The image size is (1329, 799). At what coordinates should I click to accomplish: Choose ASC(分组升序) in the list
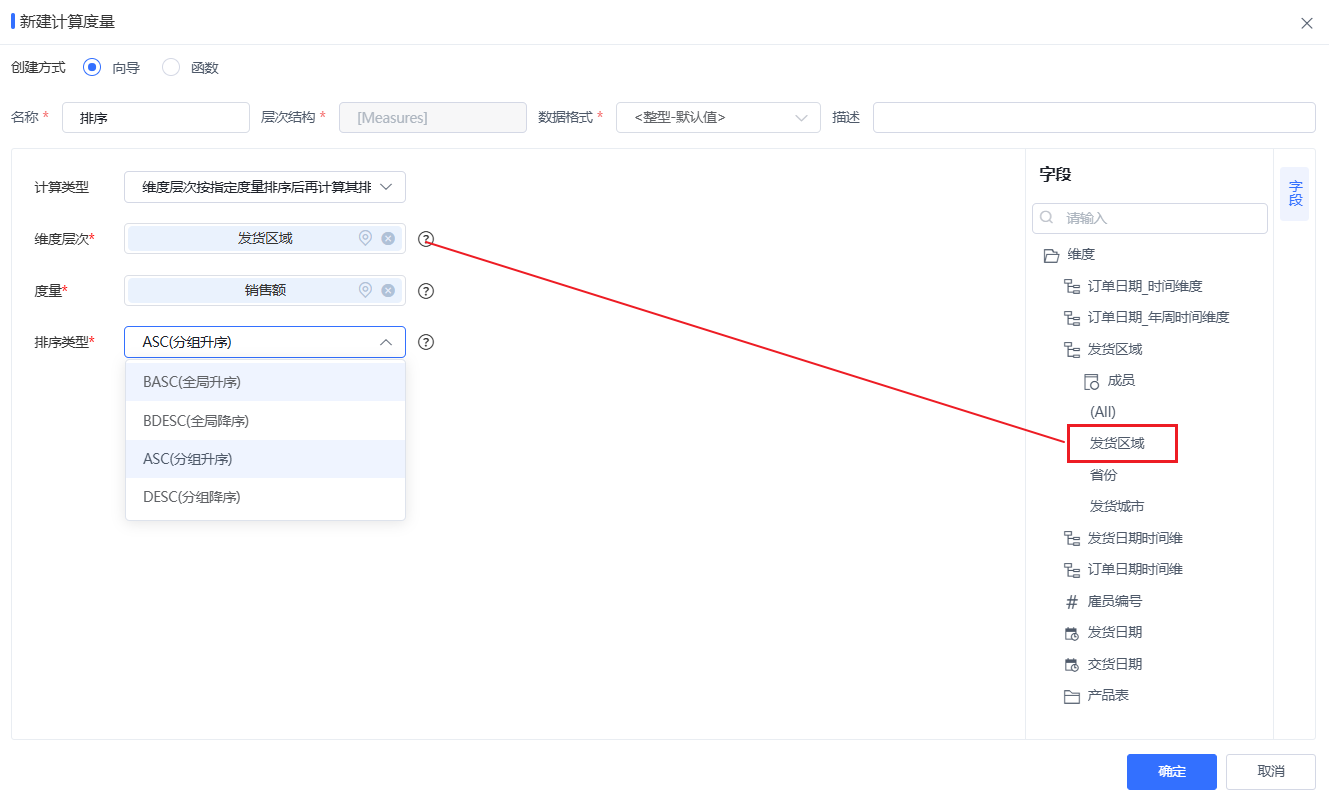point(265,459)
